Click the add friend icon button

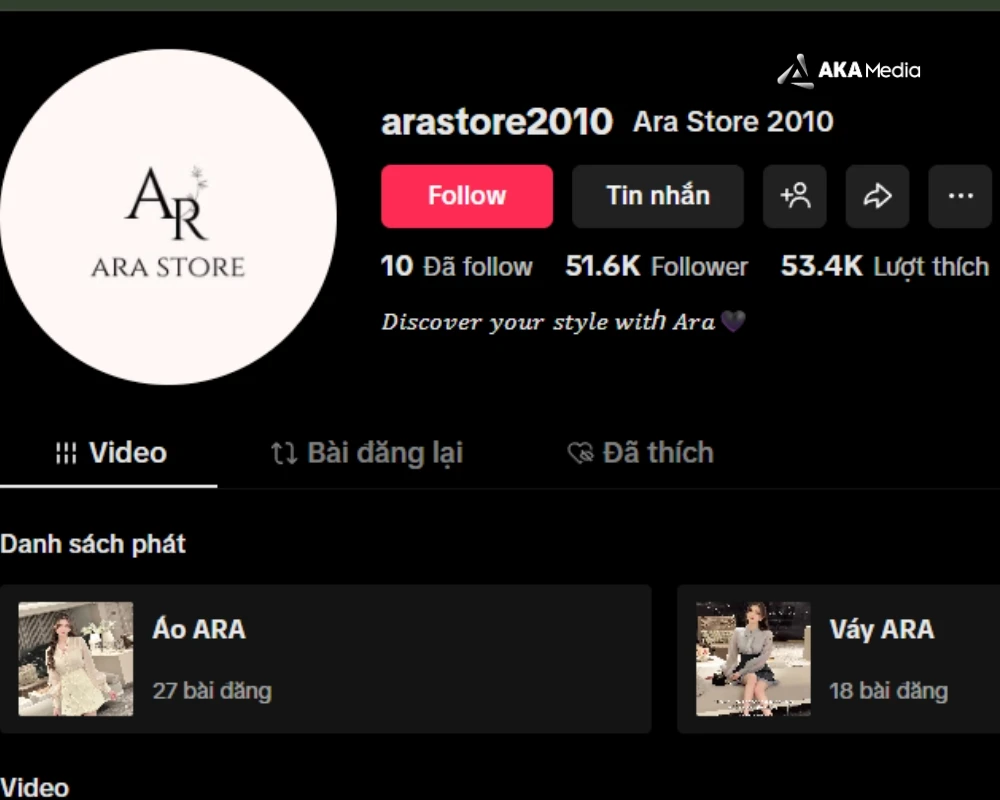click(795, 196)
